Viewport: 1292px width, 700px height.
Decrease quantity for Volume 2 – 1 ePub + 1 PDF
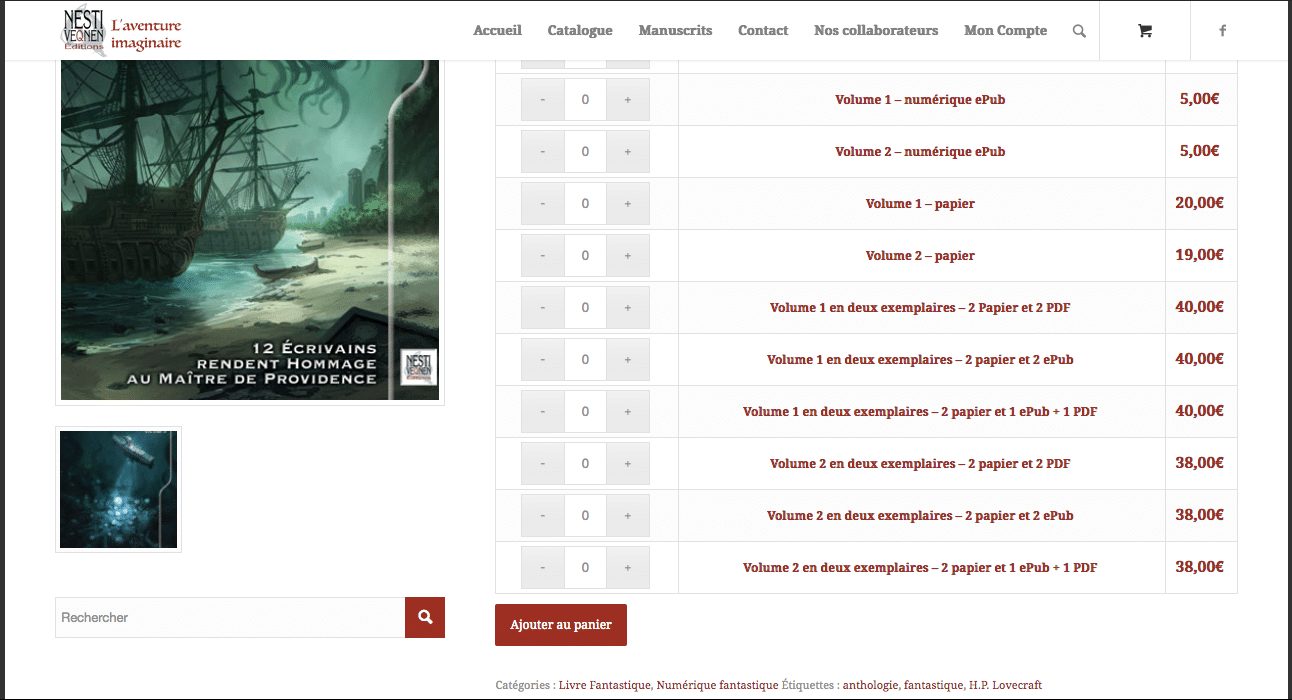[x=543, y=568]
